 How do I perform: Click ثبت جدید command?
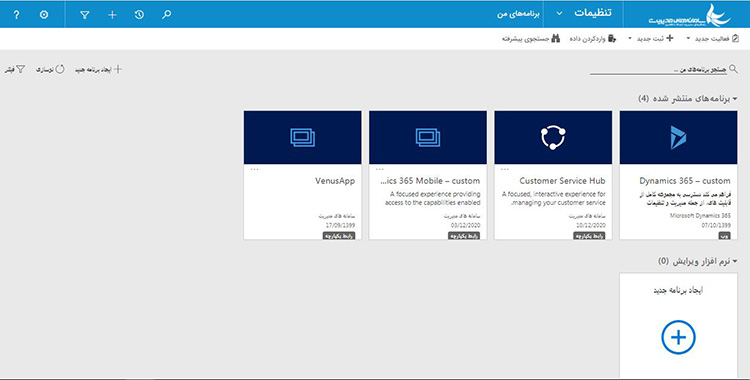tap(654, 39)
